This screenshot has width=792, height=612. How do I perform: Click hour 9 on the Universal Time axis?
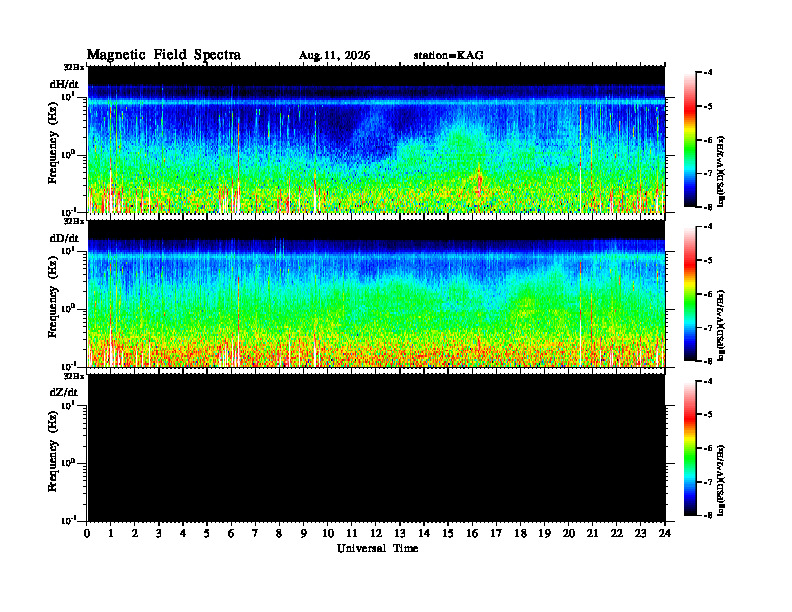pyautogui.click(x=303, y=534)
